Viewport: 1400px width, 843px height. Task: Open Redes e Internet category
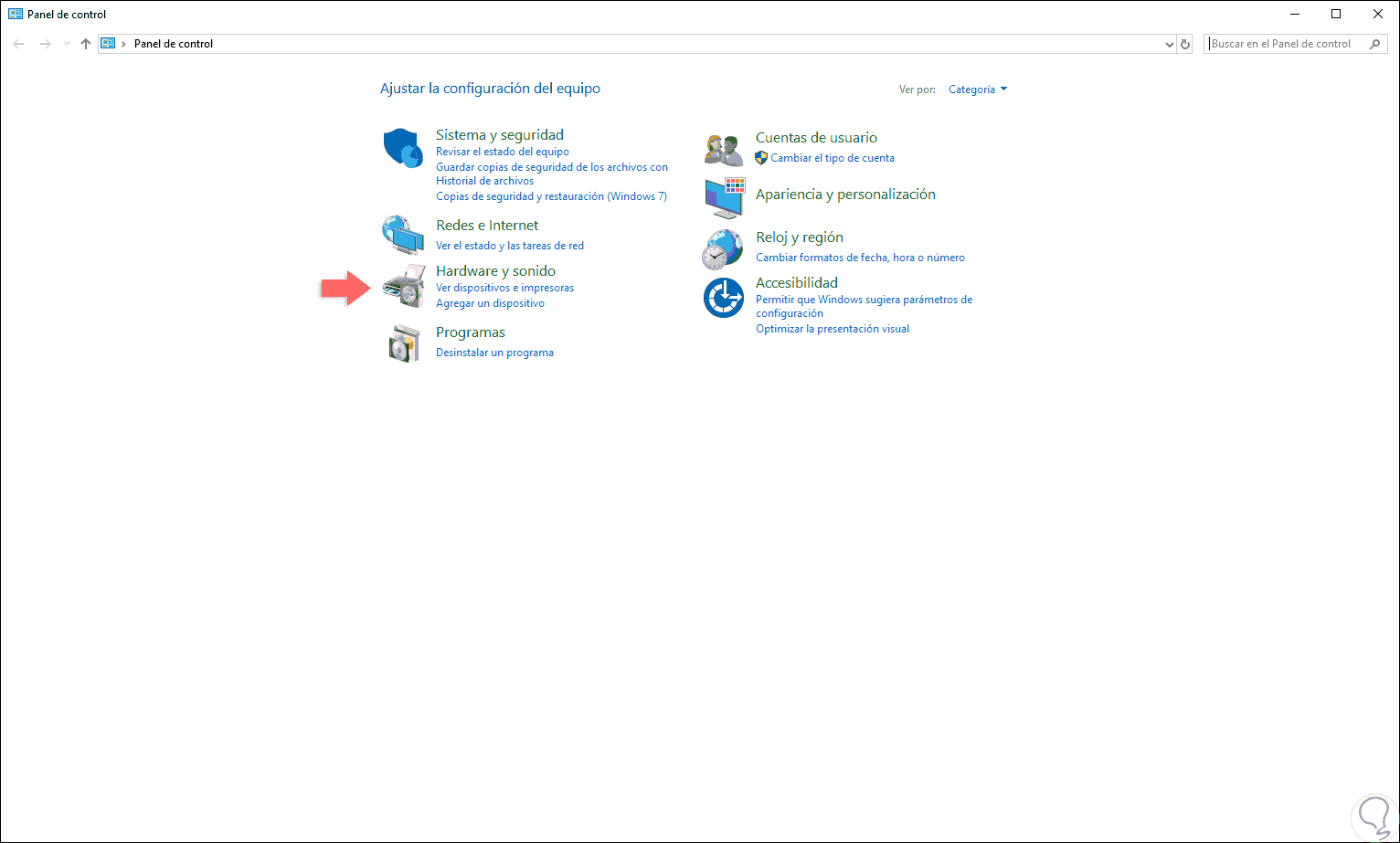pos(487,226)
